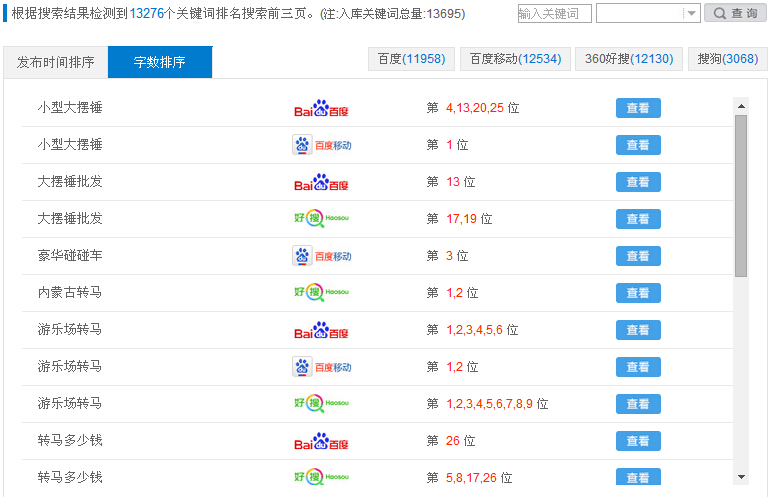Click Haosou logo in 转马多少钱 row ranked 5,8,17,26
Viewport: 770px width, 497px height.
[322, 477]
